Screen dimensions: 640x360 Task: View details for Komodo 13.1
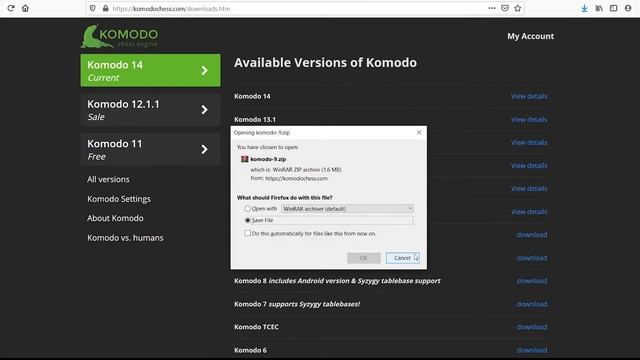[529, 120]
